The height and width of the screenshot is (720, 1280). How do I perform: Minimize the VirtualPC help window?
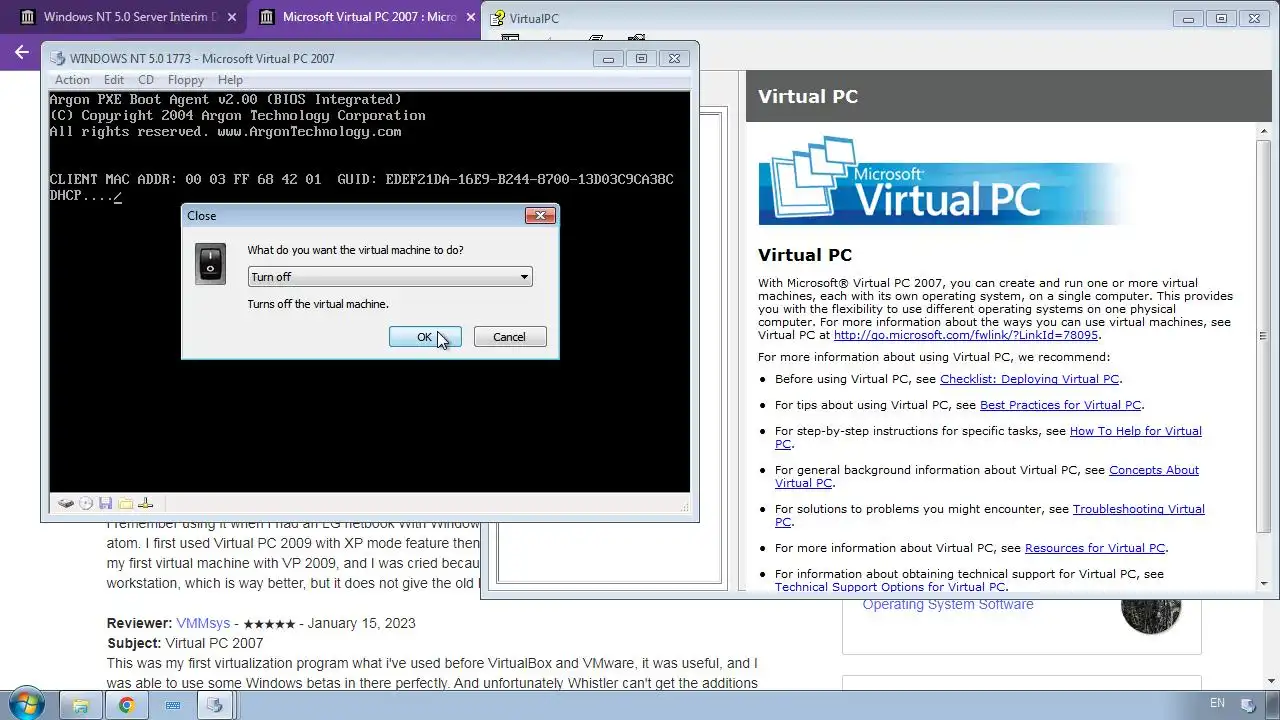[1188, 18]
